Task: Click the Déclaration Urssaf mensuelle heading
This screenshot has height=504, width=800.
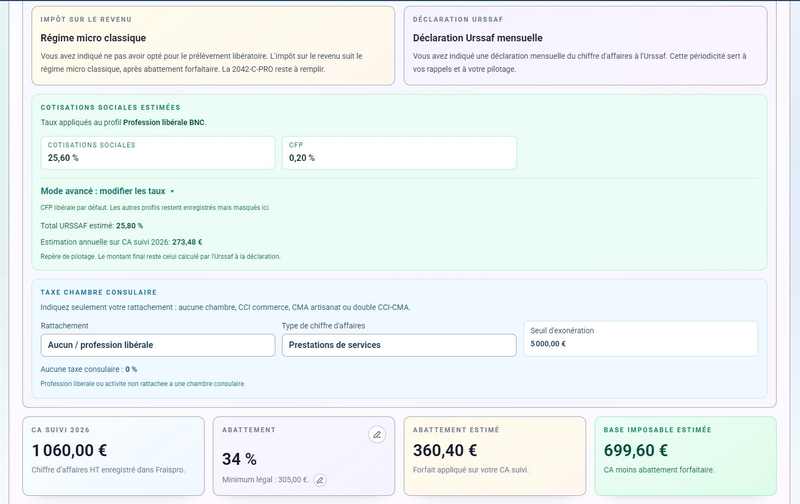Action: pos(478,38)
